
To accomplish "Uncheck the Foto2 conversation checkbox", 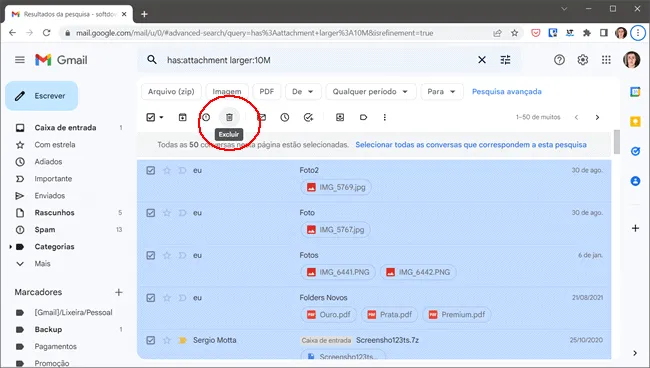I will [150, 170].
